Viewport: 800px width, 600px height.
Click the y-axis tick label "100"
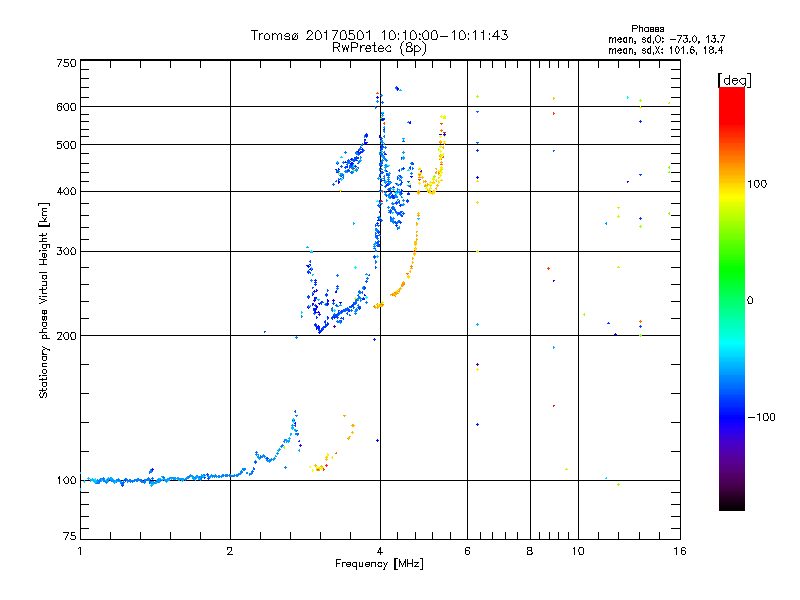[x=66, y=480]
